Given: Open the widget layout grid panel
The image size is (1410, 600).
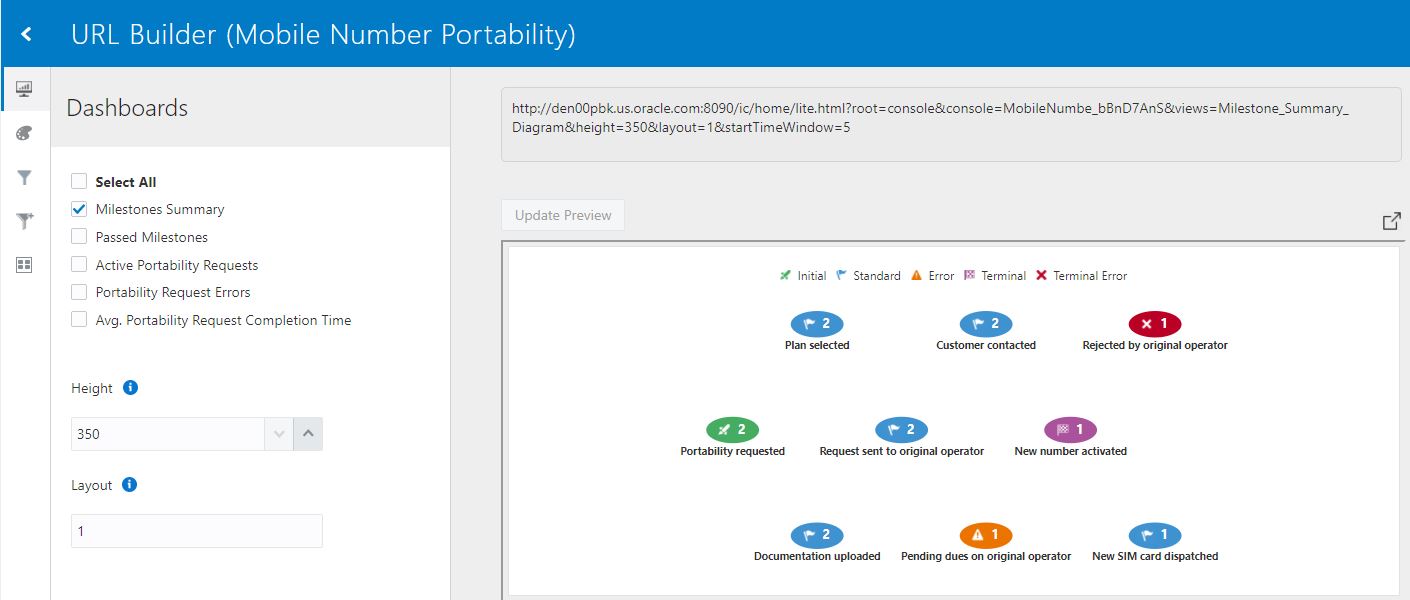Looking at the screenshot, I should pyautogui.click(x=24, y=265).
